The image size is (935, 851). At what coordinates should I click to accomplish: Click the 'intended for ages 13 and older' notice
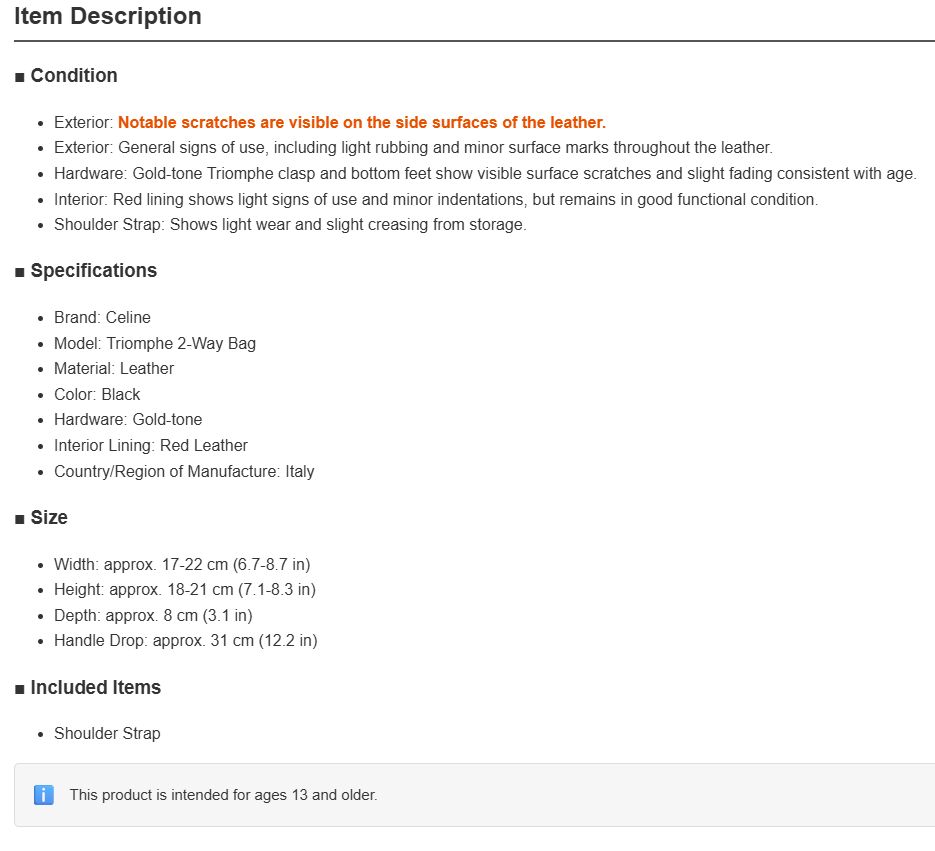(x=224, y=795)
